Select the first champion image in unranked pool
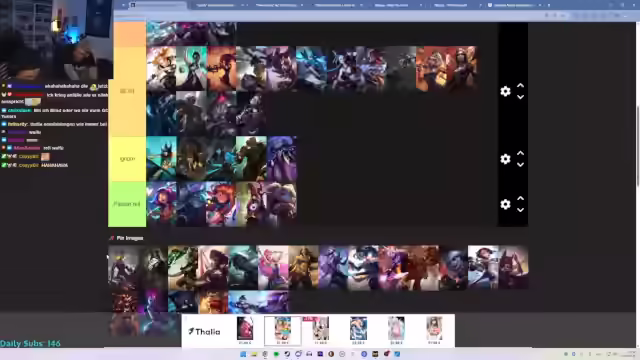Viewport: 640px width, 360px height. click(123, 267)
